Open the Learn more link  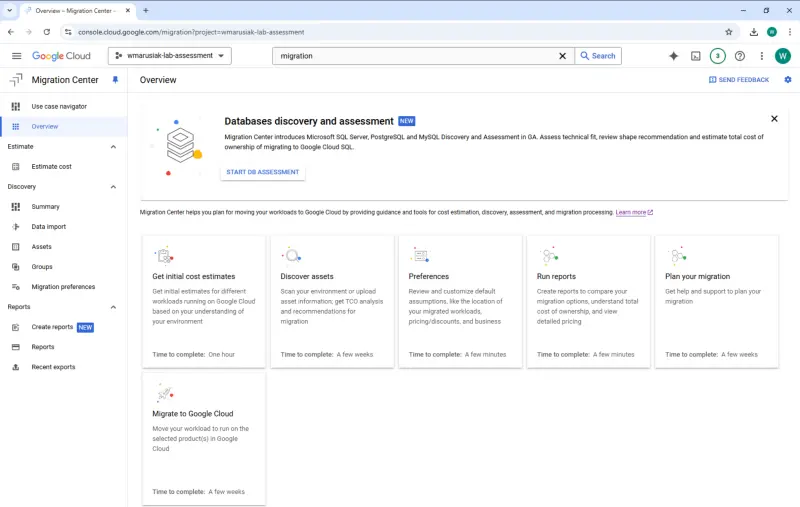tap(634, 212)
